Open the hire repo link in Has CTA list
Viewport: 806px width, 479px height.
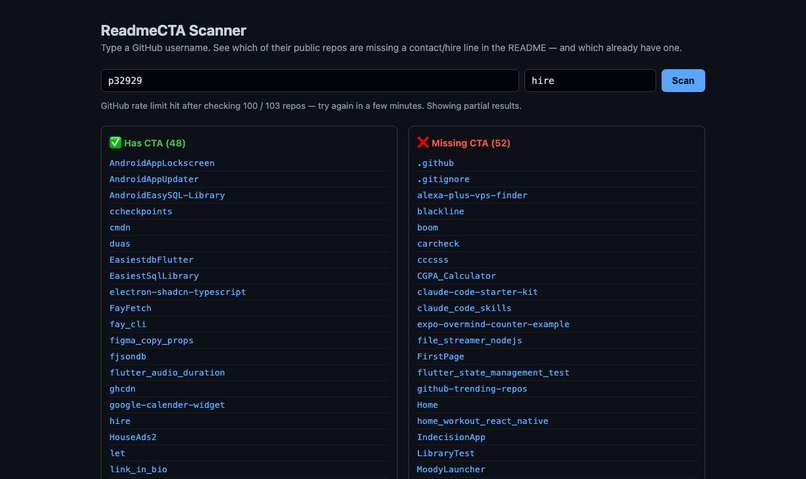pyautogui.click(x=120, y=421)
